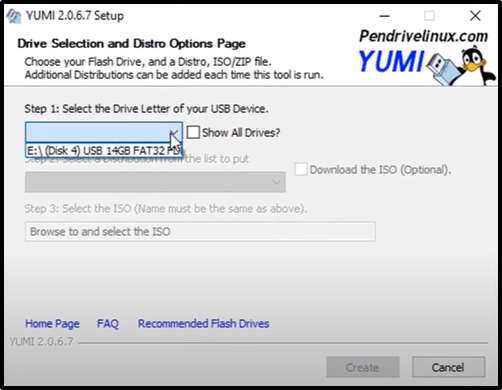
Task: Click the 'Step 3: Select the ISO' label
Action: 166,209
